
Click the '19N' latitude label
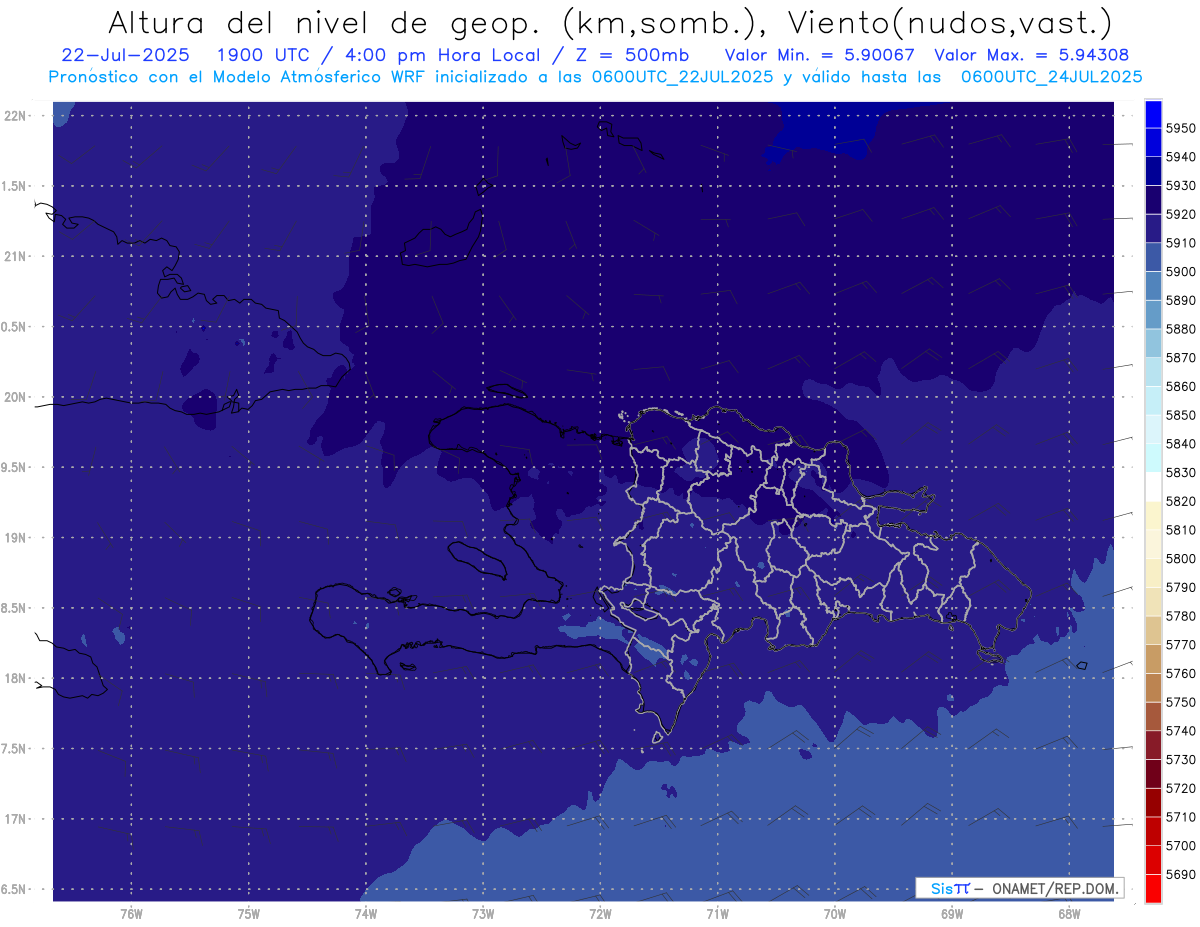coord(15,537)
